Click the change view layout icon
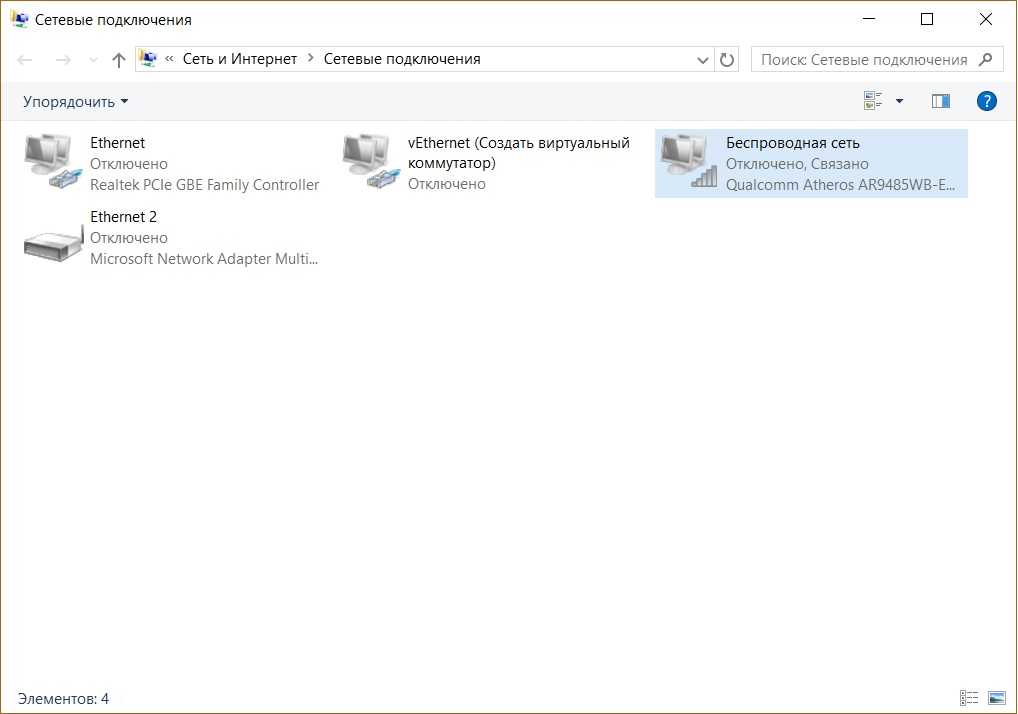 coord(873,101)
